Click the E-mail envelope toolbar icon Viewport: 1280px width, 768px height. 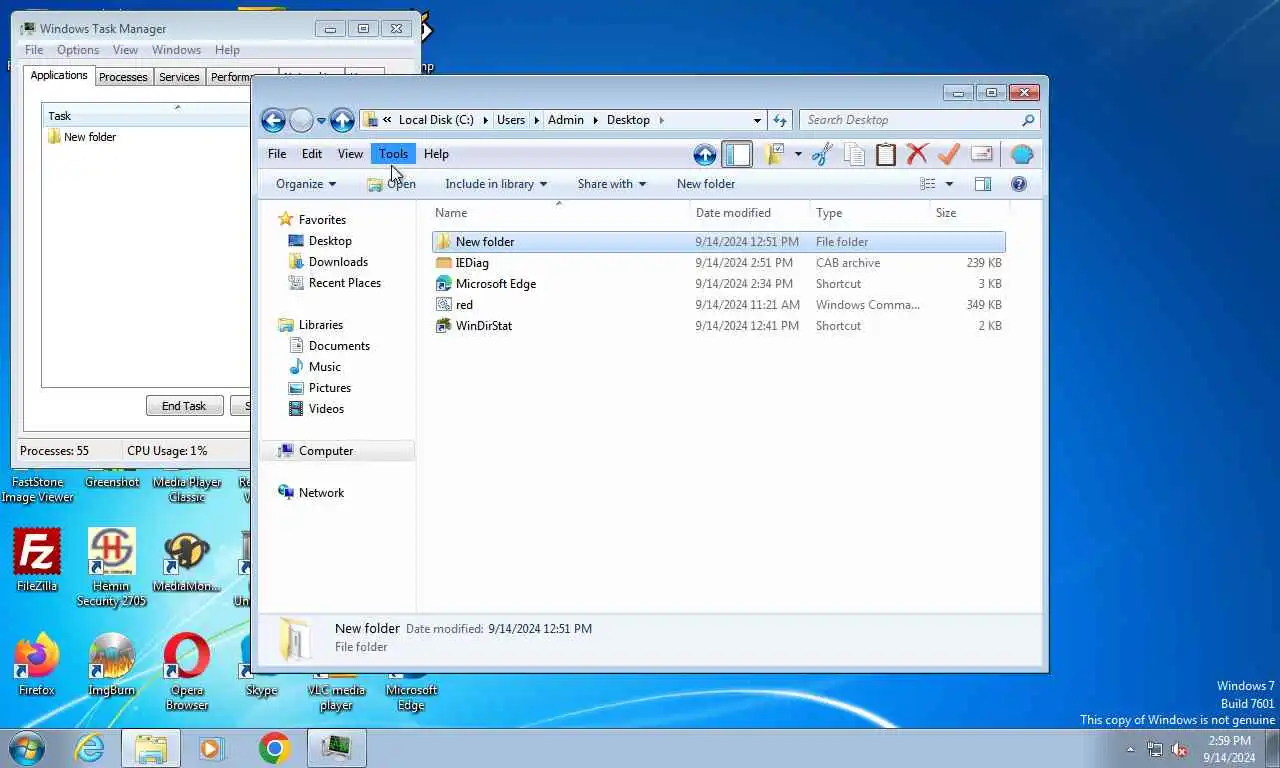coord(981,154)
